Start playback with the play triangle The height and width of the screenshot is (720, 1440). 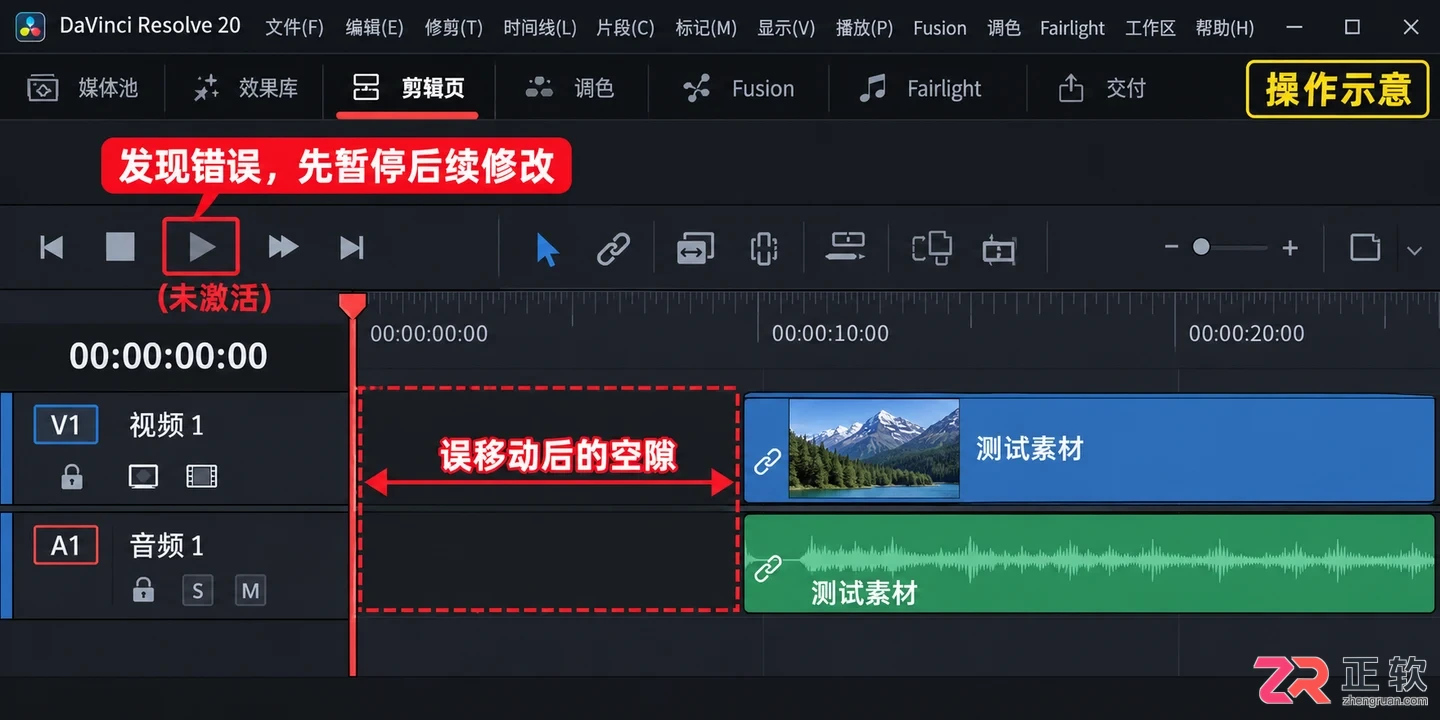[202, 246]
